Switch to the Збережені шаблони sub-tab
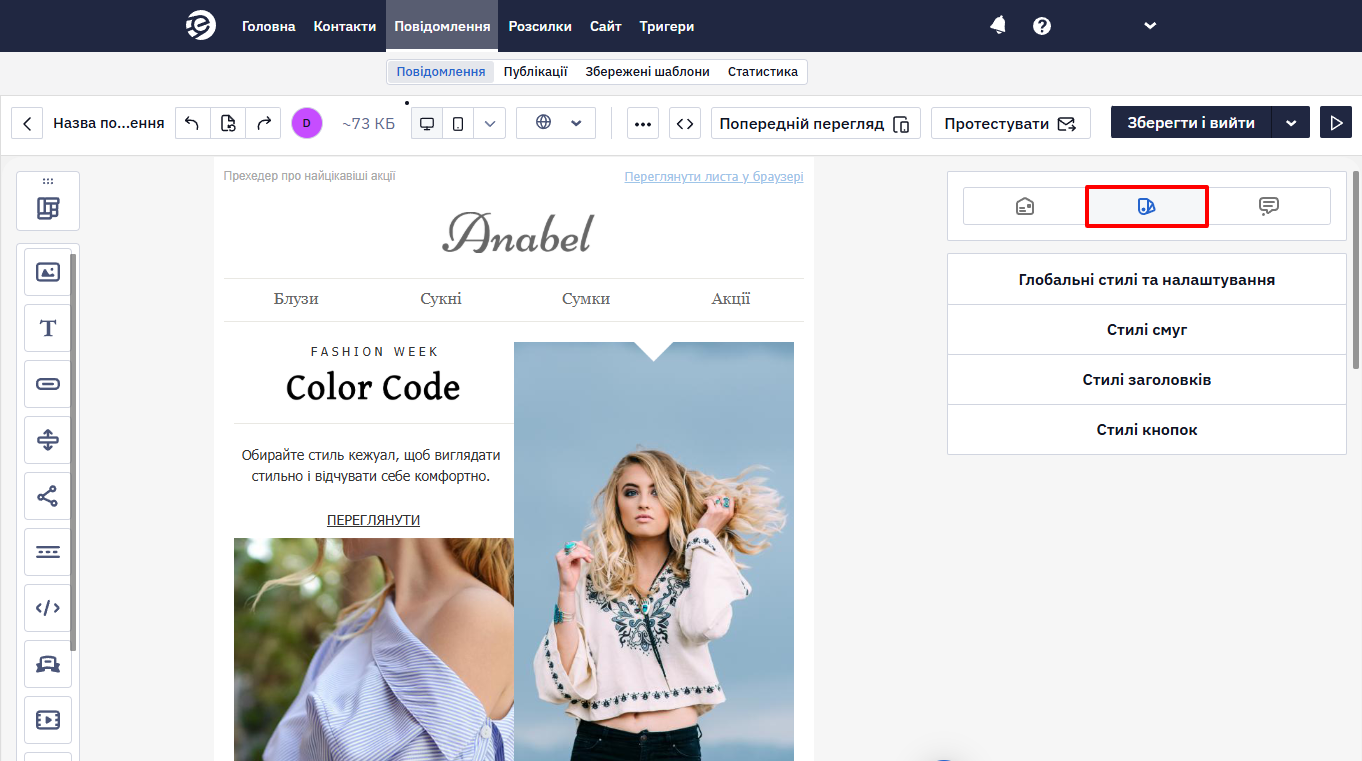Image resolution: width=1362 pixels, height=761 pixels. click(648, 72)
